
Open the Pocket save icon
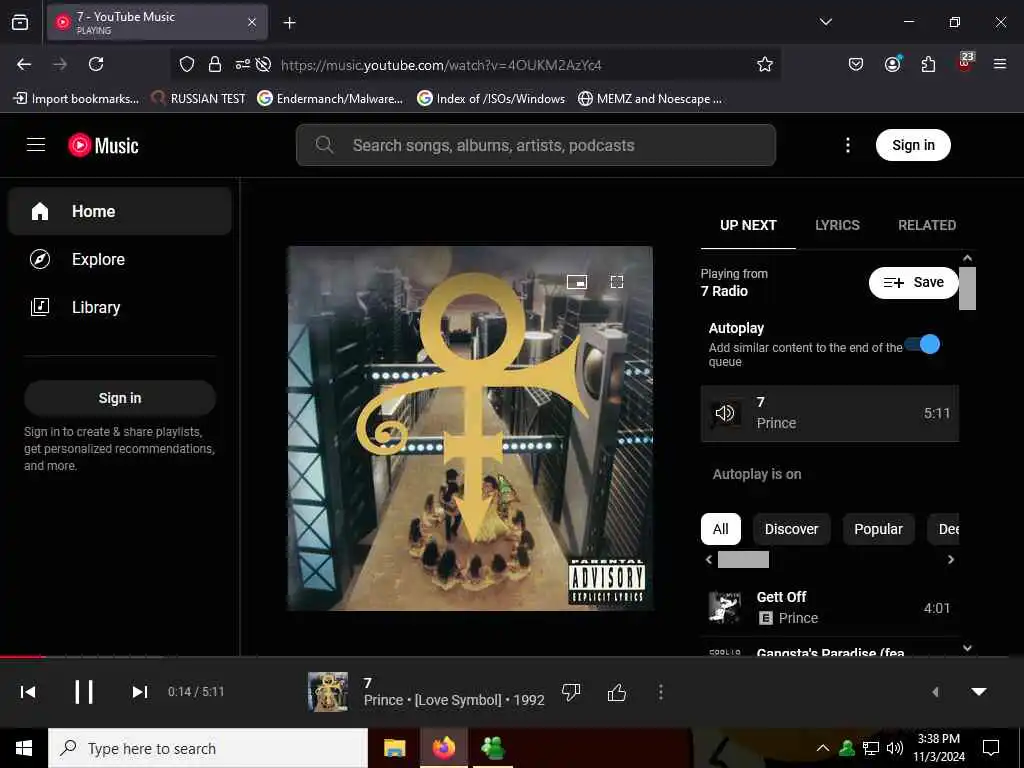[x=856, y=64]
